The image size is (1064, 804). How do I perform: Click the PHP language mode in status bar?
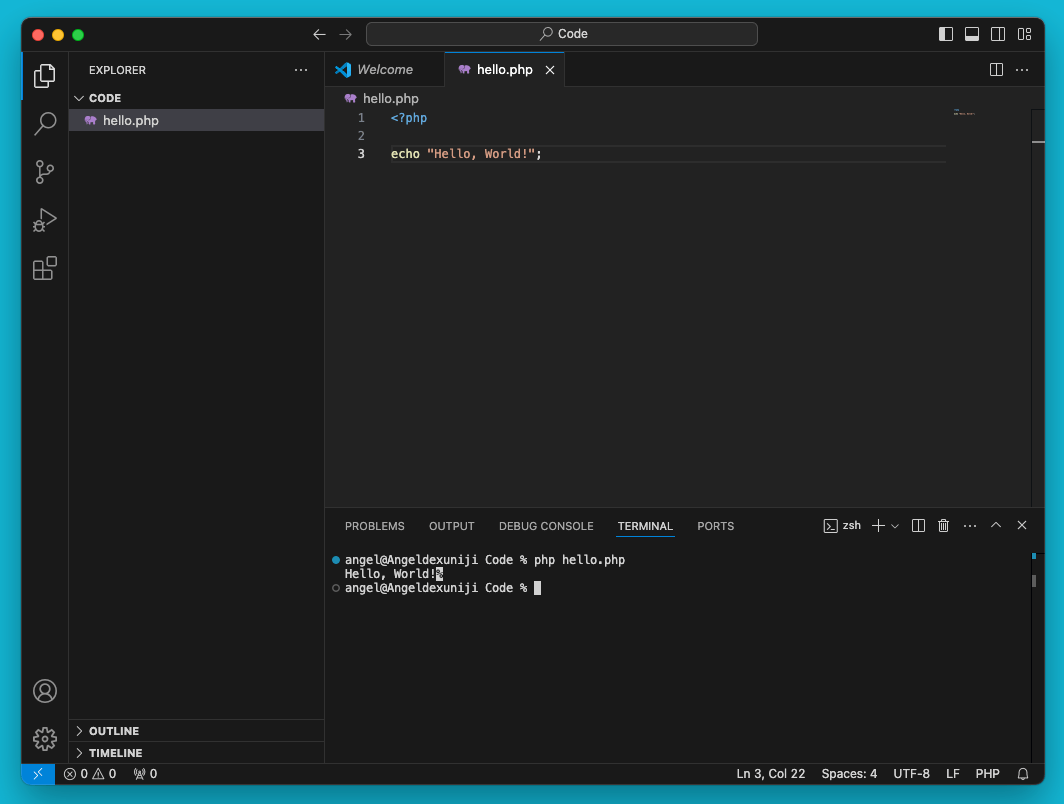pyautogui.click(x=987, y=774)
